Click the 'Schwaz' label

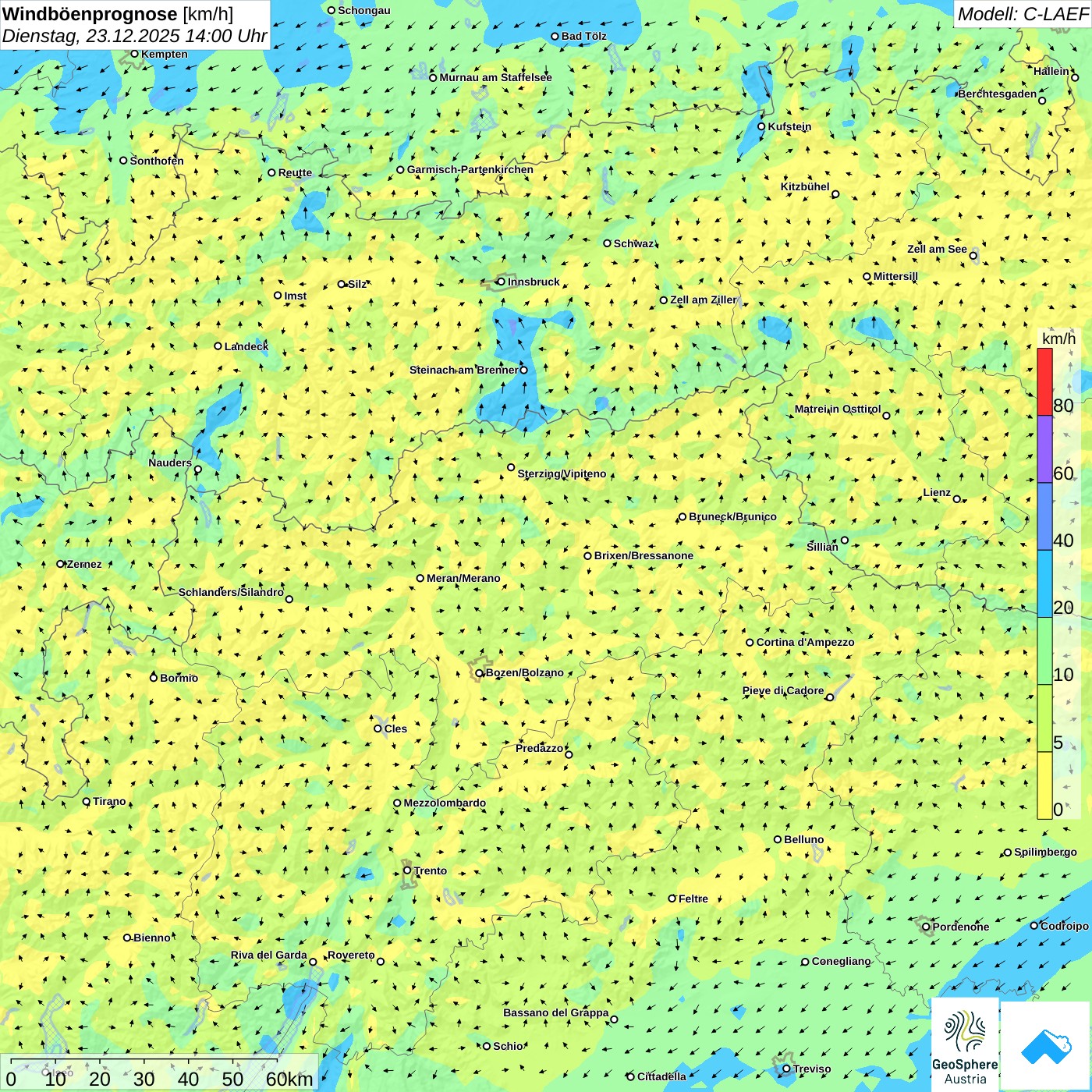(633, 243)
